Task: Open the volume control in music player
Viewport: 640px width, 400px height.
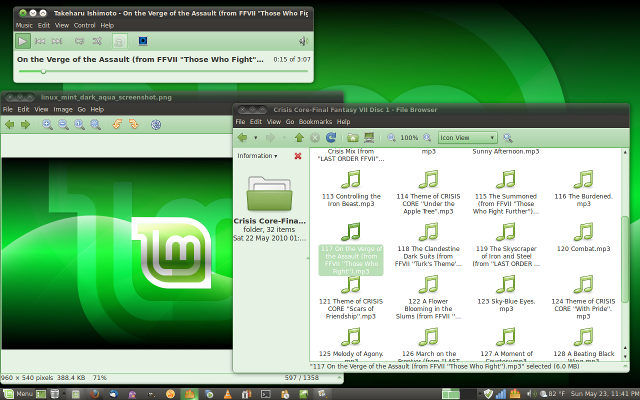Action: (303, 41)
